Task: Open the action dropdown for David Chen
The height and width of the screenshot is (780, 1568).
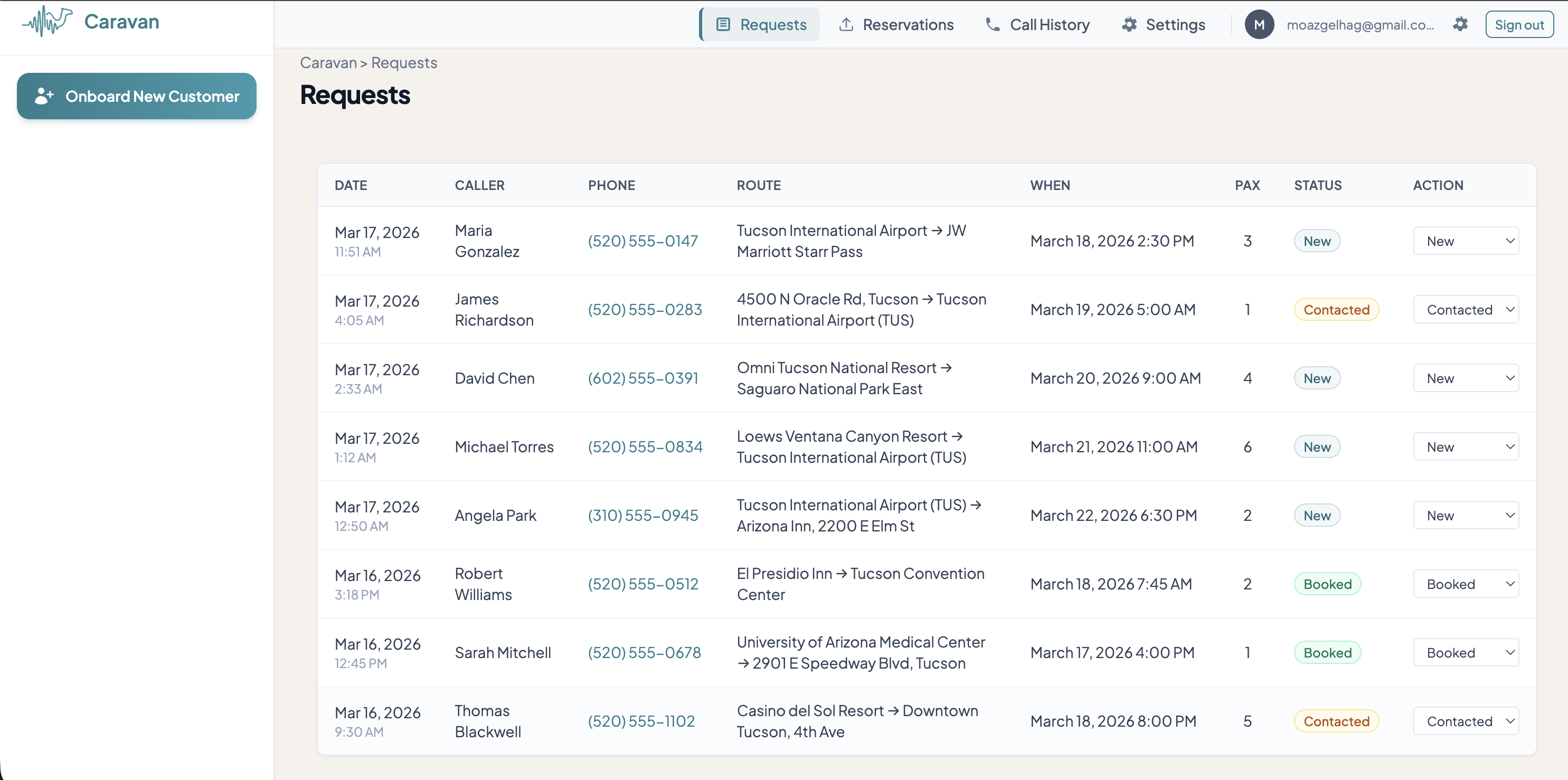Action: [1465, 378]
